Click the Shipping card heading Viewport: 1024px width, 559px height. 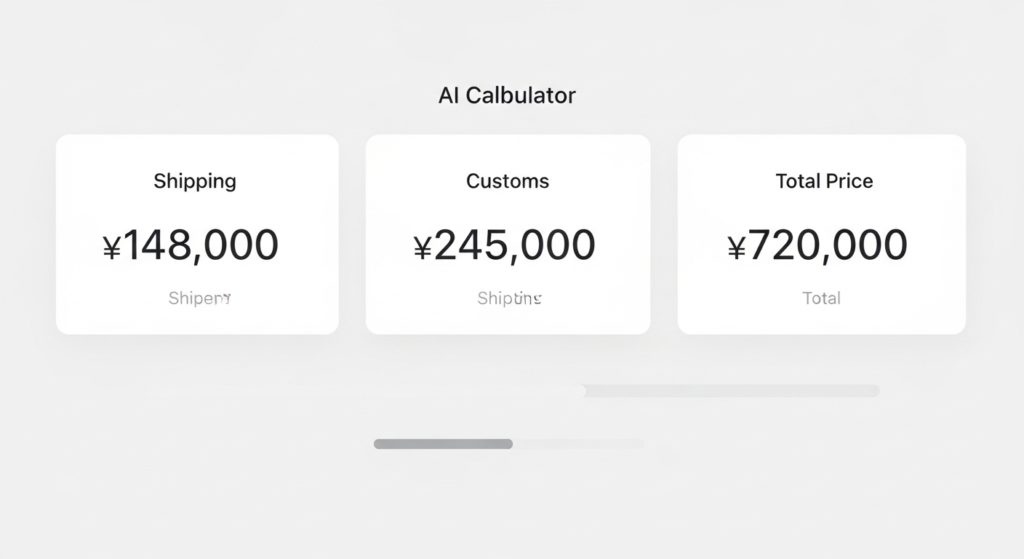pos(195,181)
